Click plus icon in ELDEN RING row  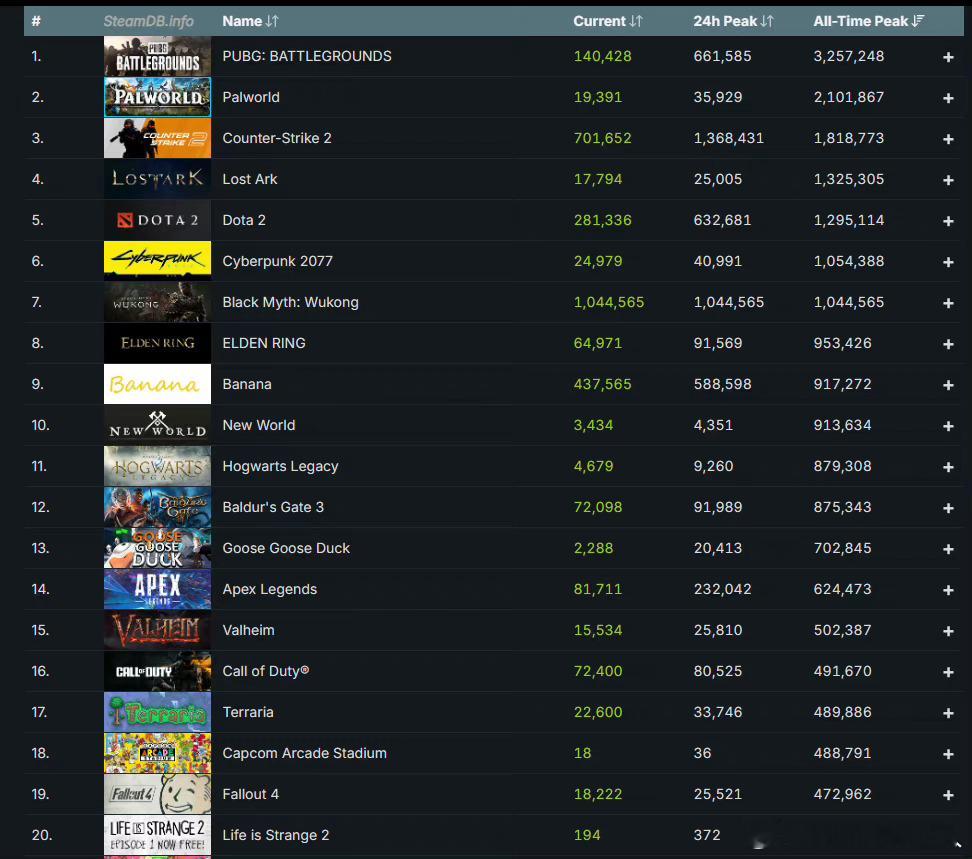point(948,344)
